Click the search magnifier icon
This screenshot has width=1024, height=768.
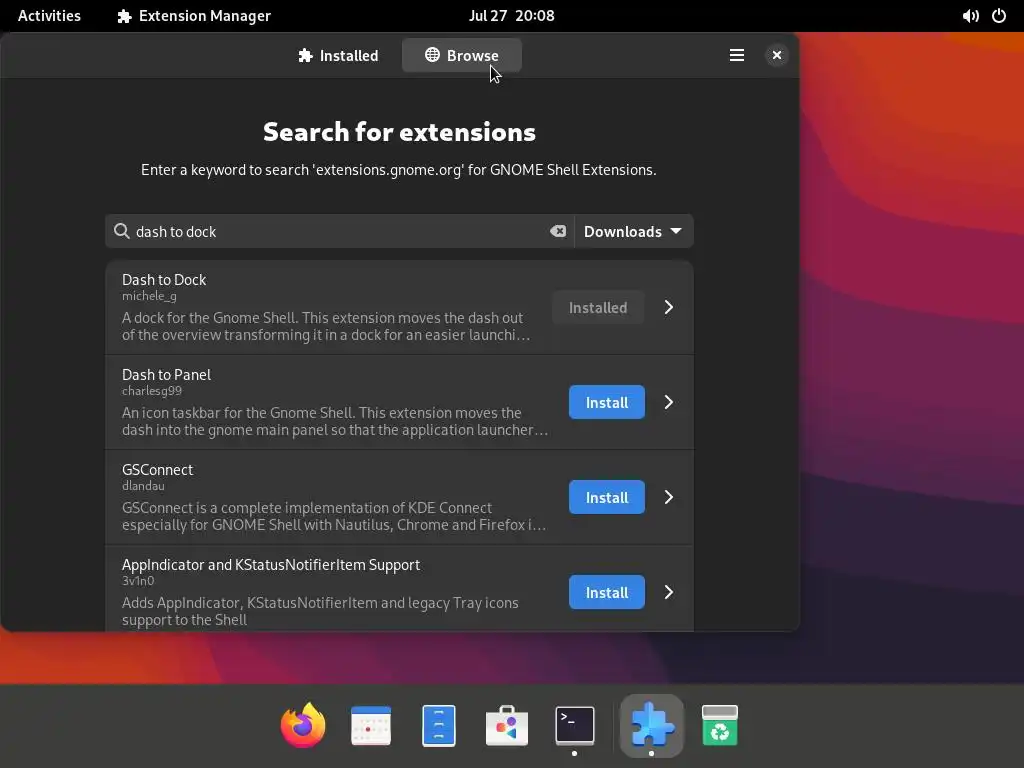coord(121,231)
